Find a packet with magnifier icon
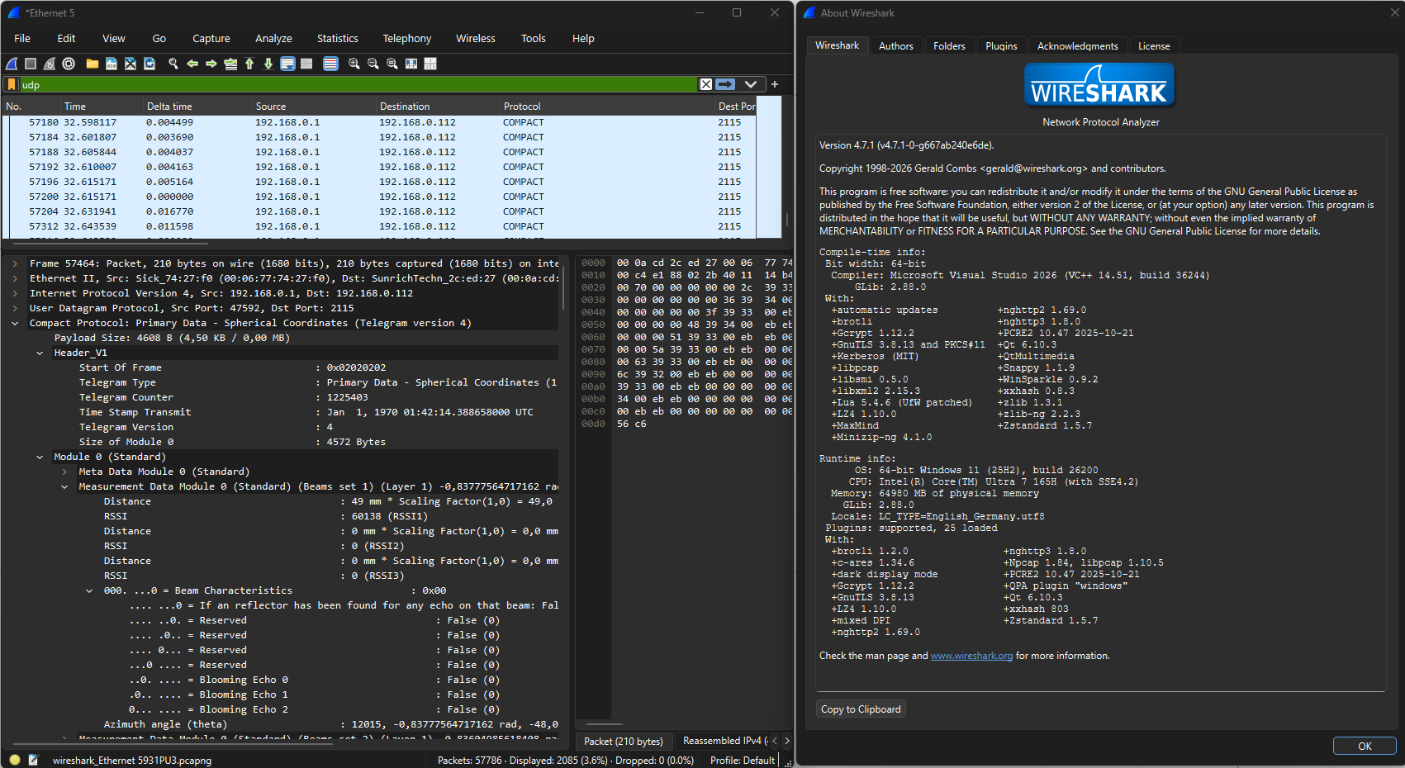The height and width of the screenshot is (768, 1405). (x=173, y=64)
